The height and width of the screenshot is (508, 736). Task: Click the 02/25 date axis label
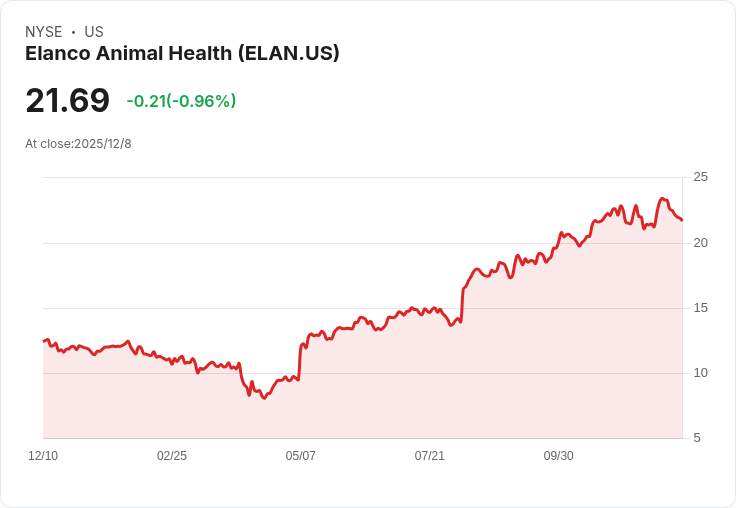point(172,456)
